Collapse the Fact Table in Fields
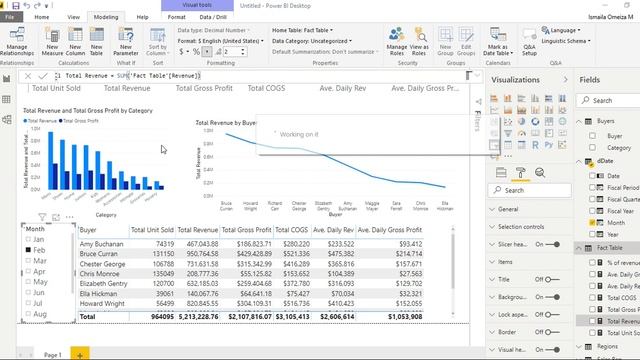The height and width of the screenshot is (360, 640). (x=579, y=248)
